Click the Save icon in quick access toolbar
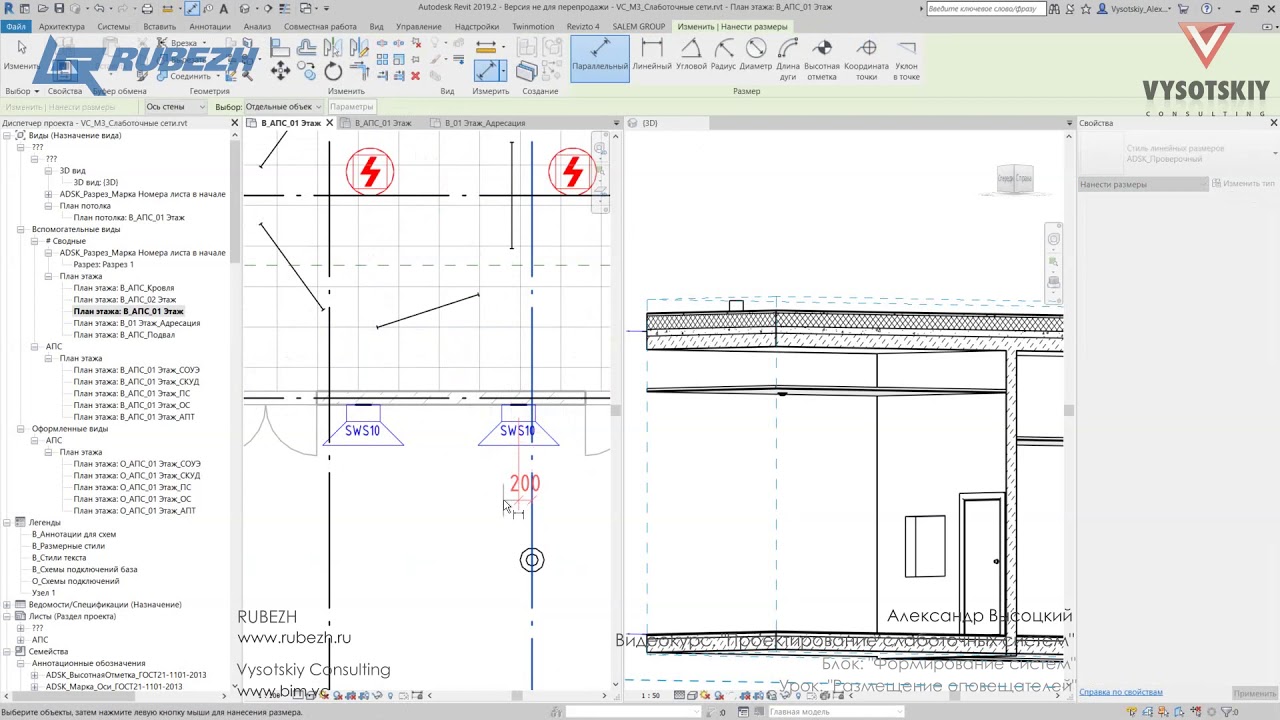The height and width of the screenshot is (720, 1280). 58,9
